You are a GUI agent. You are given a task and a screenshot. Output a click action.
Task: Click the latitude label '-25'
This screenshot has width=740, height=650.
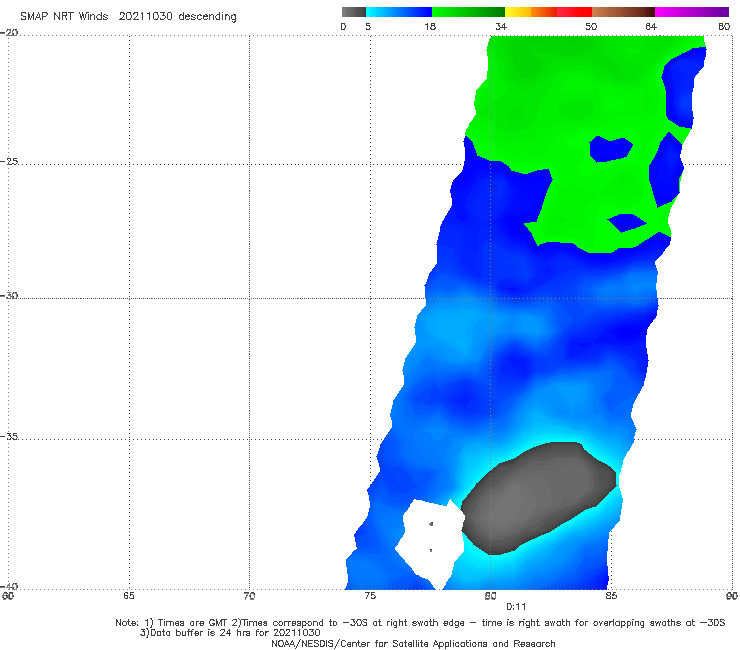[9, 161]
